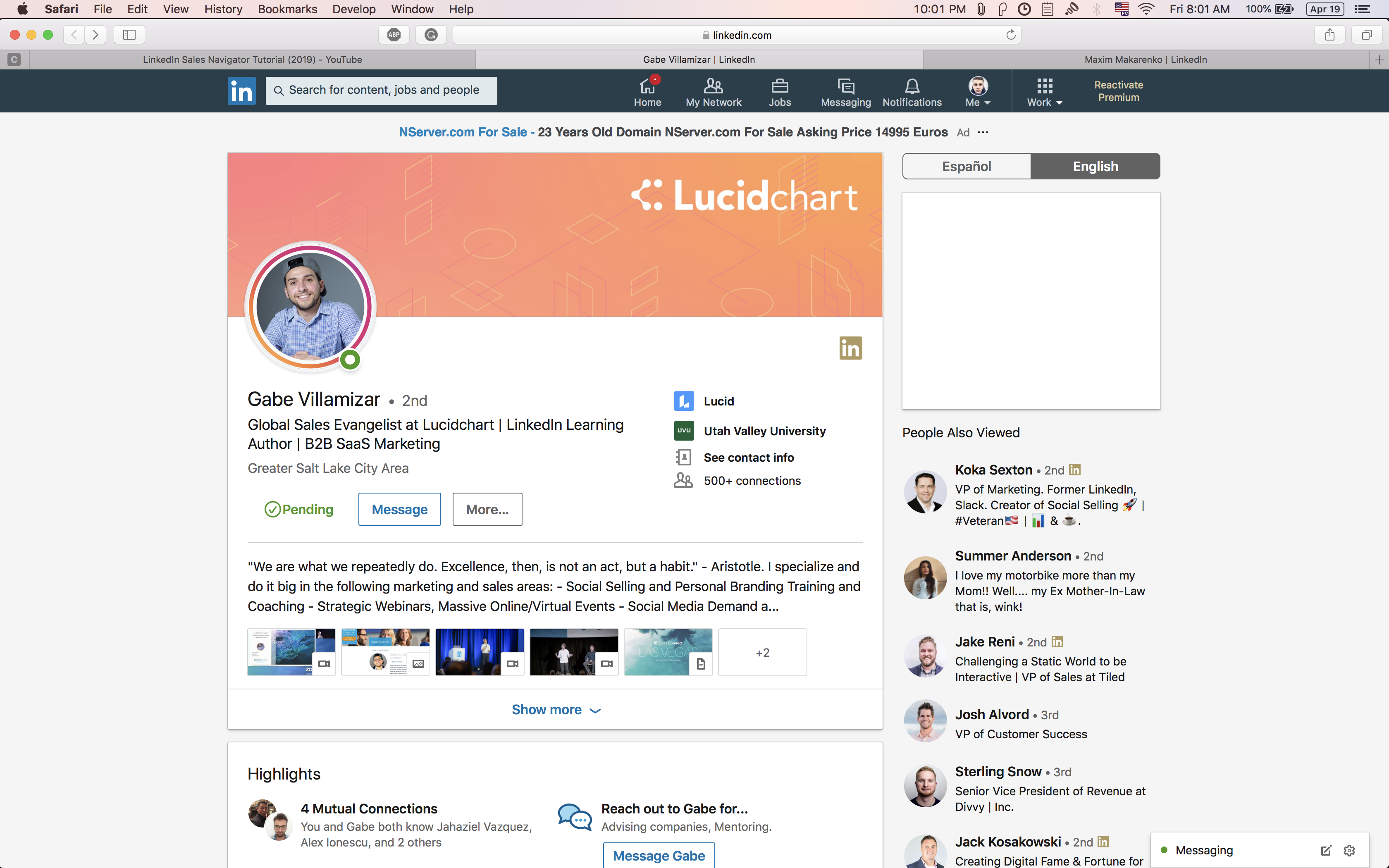Open the Messaging nav icon
1389x868 pixels.
(845, 92)
